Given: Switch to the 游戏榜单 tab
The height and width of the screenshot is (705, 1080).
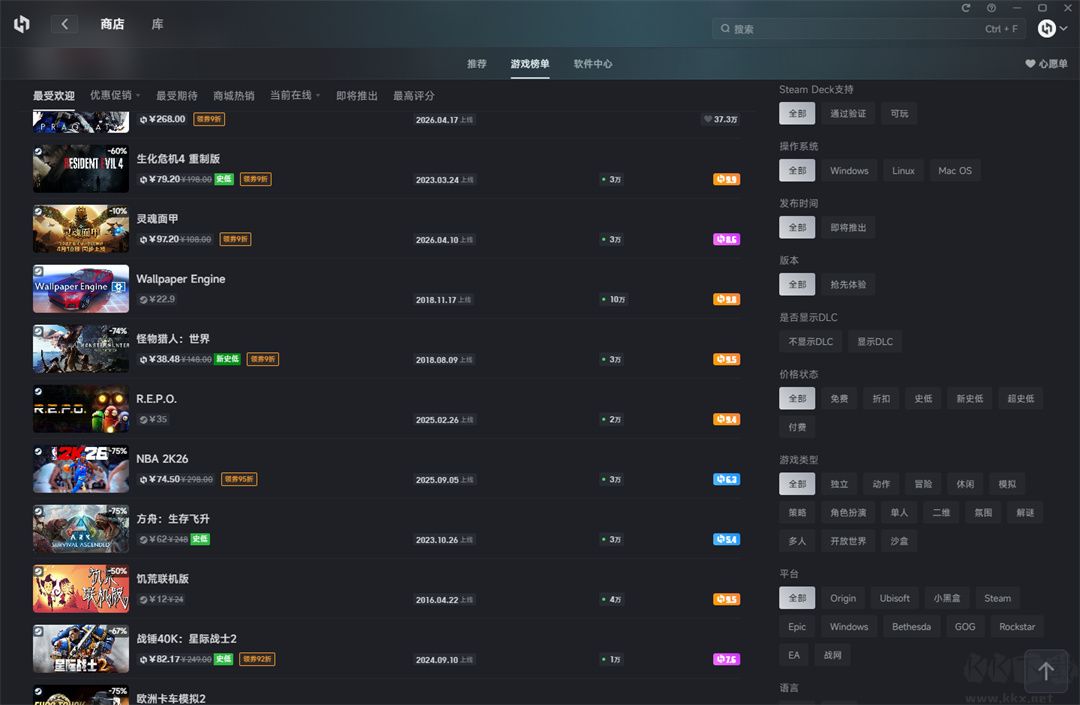Looking at the screenshot, I should 530,63.
